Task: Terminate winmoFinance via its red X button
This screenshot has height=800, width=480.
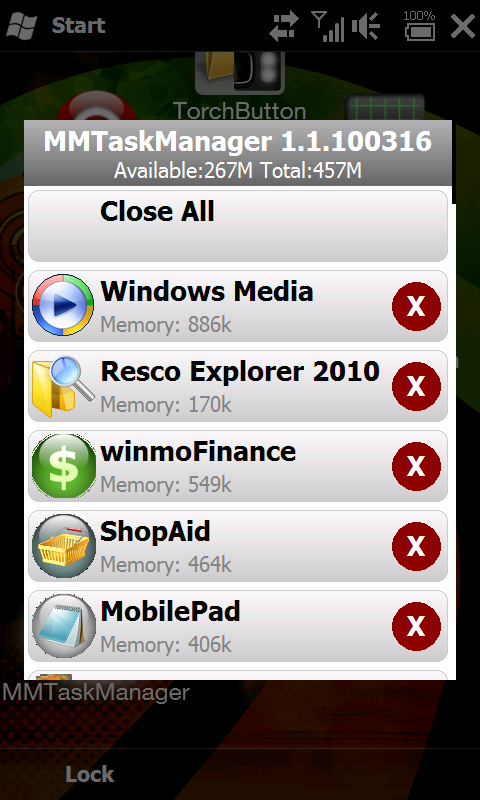Action: click(416, 467)
